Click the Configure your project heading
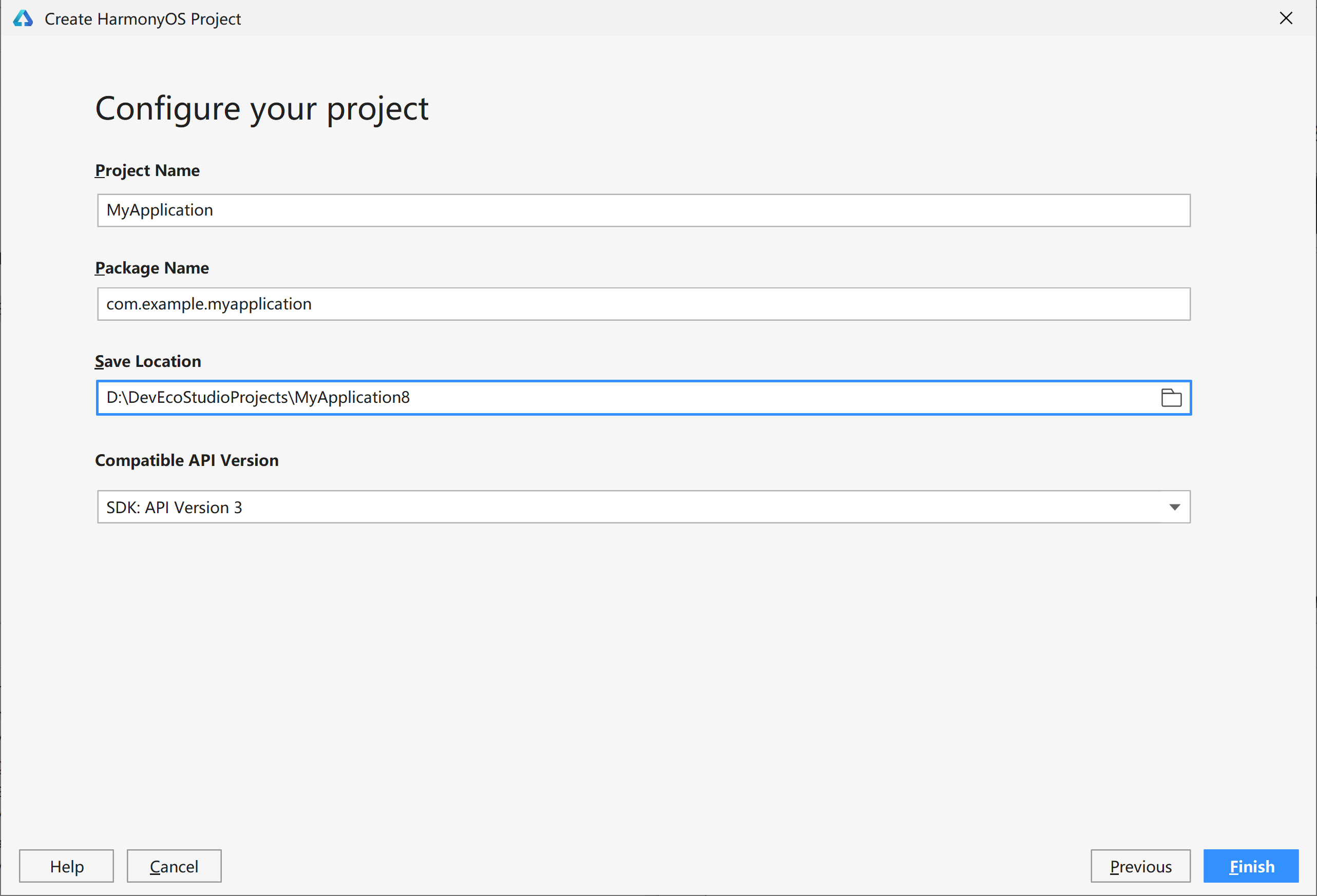The height and width of the screenshot is (896, 1317). [x=262, y=109]
